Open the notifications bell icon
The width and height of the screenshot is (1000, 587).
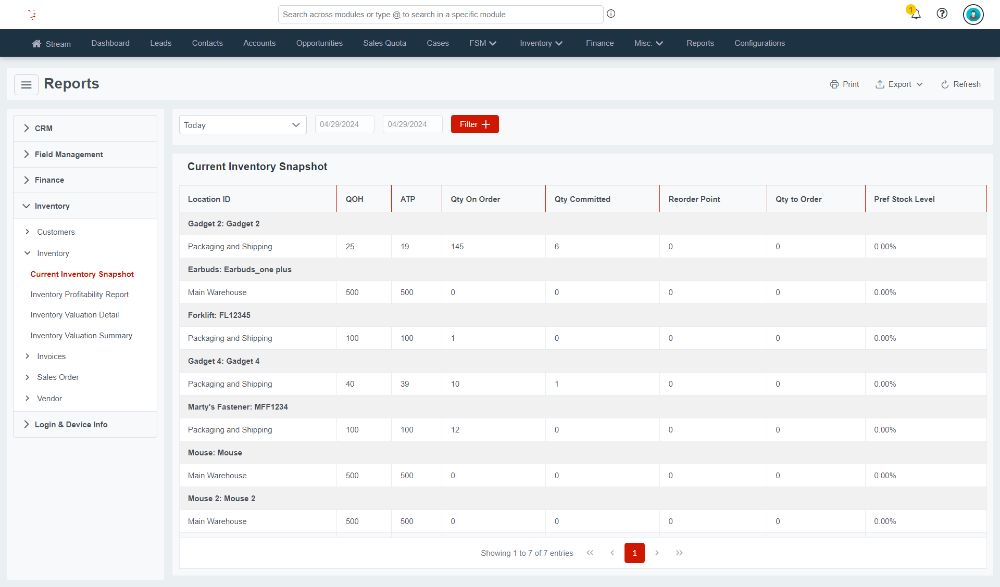[912, 14]
